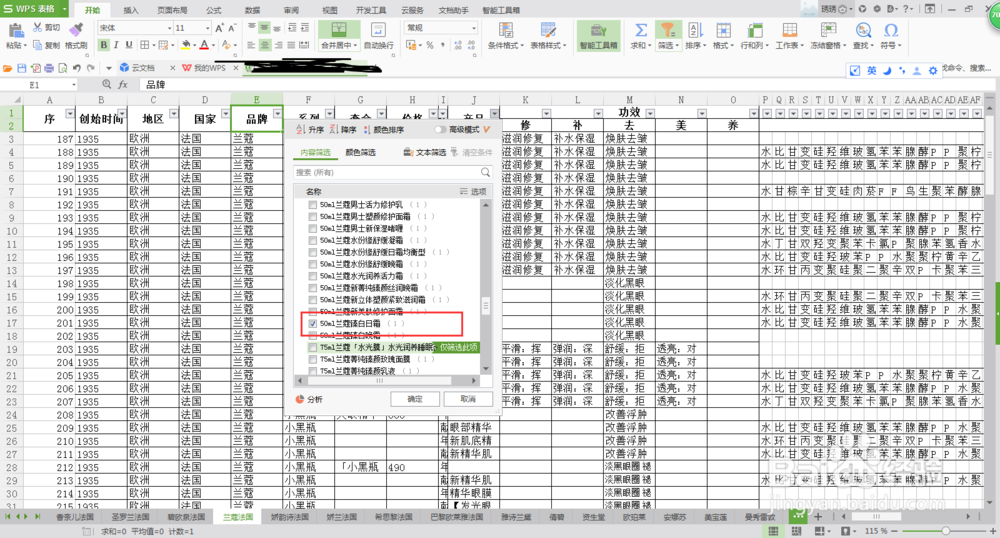Check the 50ml兰蔻男士塑颜修护面霜 checkbox
1000x538 pixels.
point(312,217)
